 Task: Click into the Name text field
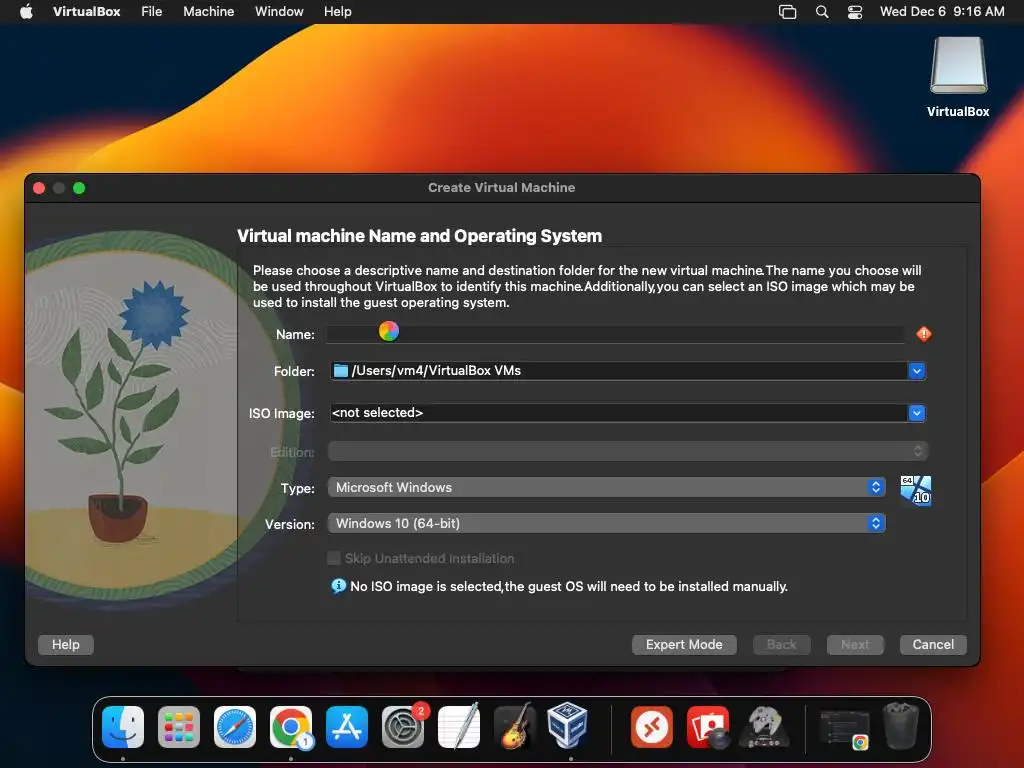[615, 334]
